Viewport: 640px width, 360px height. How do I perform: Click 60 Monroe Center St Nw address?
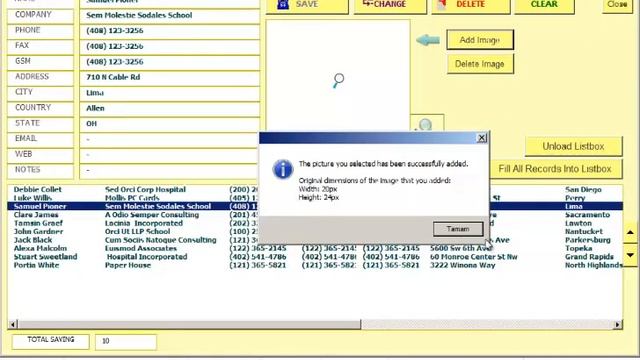point(473,257)
